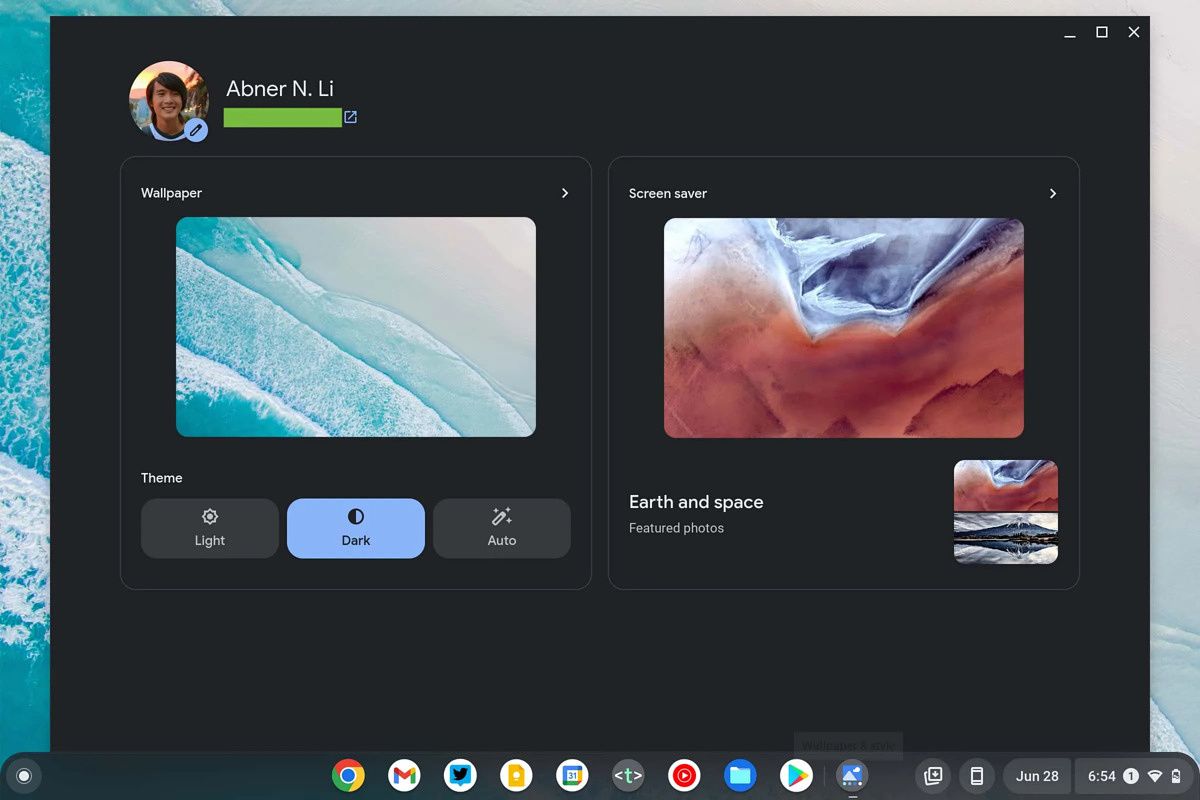Switch theme to Light mode
The image size is (1200, 800).
(x=209, y=528)
